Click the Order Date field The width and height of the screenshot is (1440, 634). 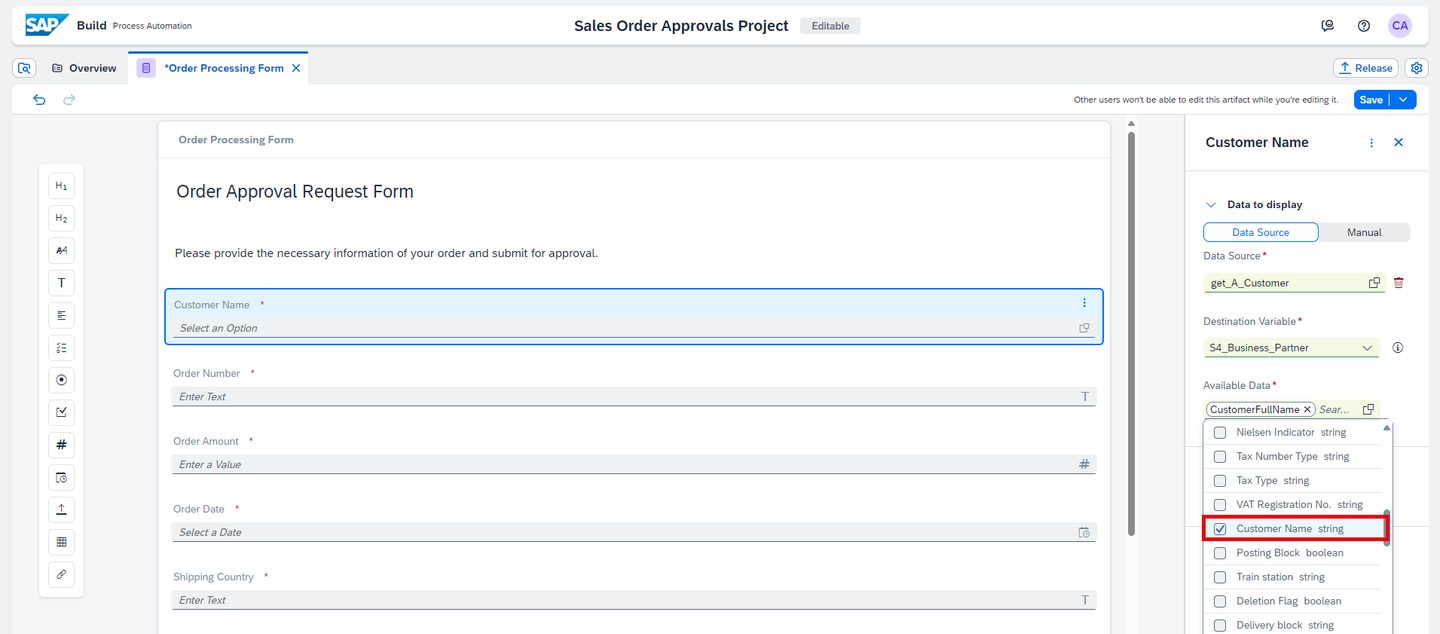[634, 533]
